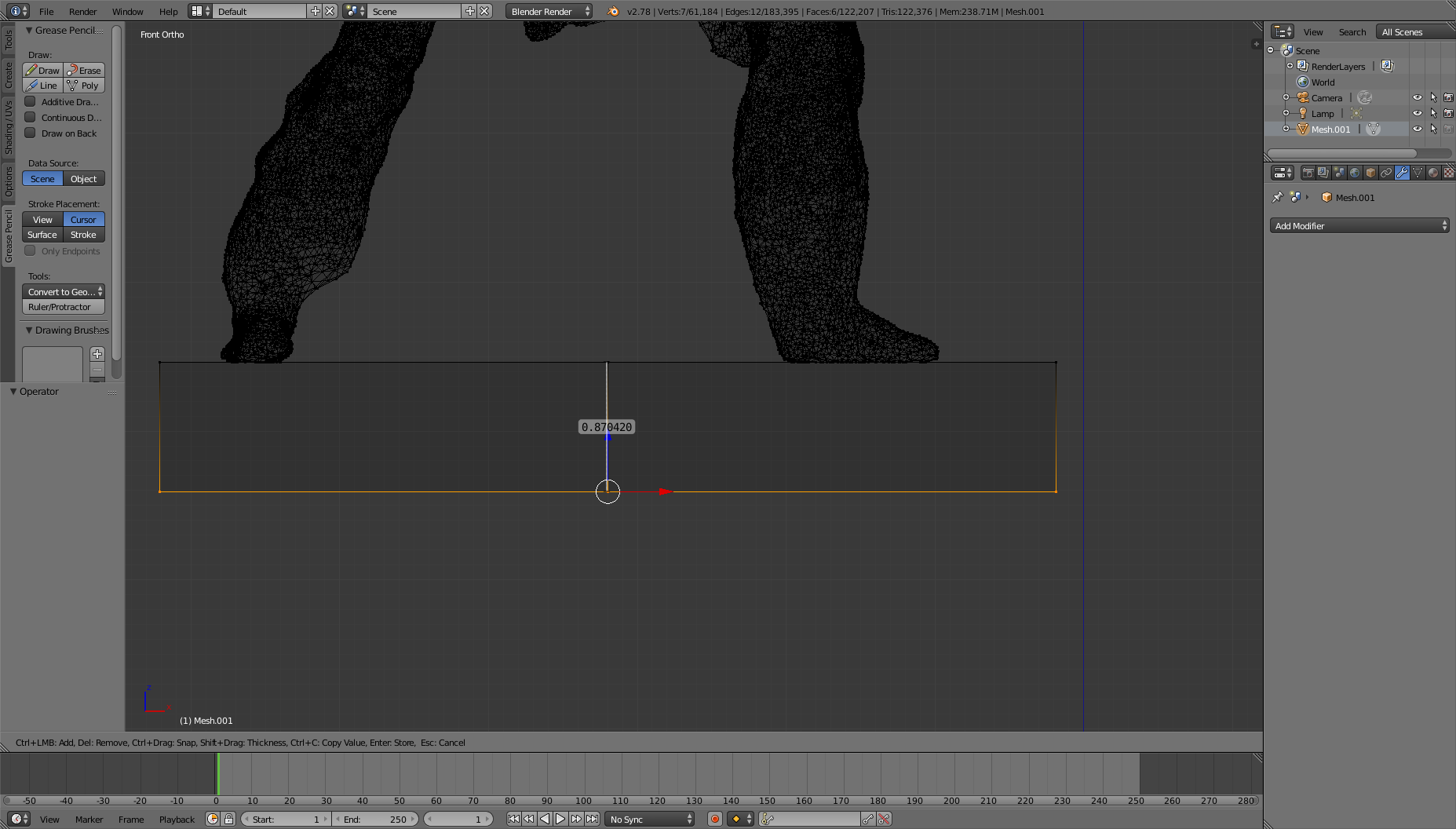This screenshot has height=829, width=1456.
Task: Toggle visibility eye for Camera
Action: click(x=1418, y=97)
